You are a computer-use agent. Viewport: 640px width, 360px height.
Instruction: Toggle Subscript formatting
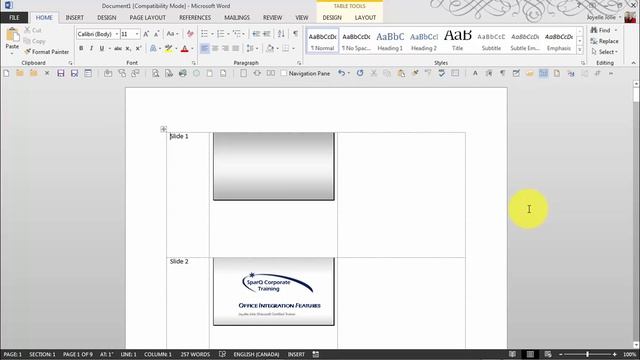128,49
